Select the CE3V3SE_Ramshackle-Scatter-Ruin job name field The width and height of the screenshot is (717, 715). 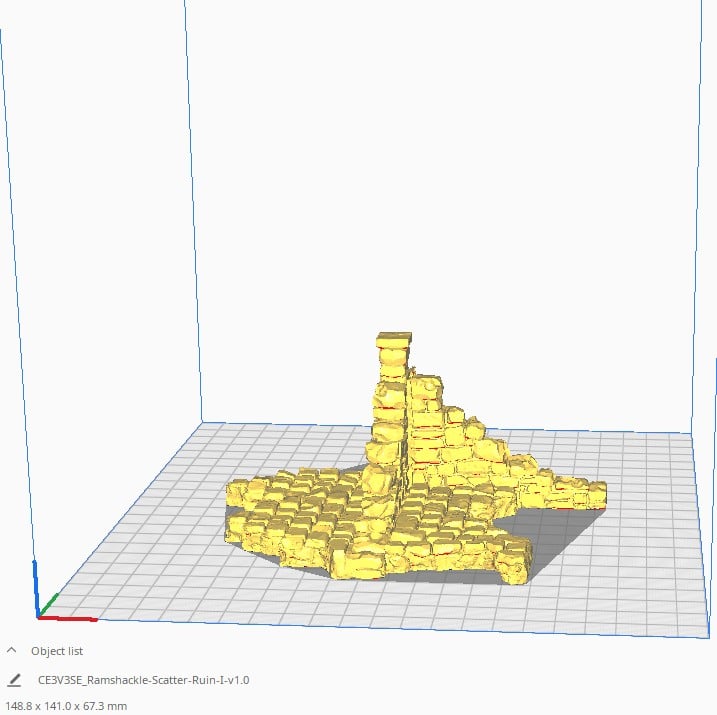point(142,680)
